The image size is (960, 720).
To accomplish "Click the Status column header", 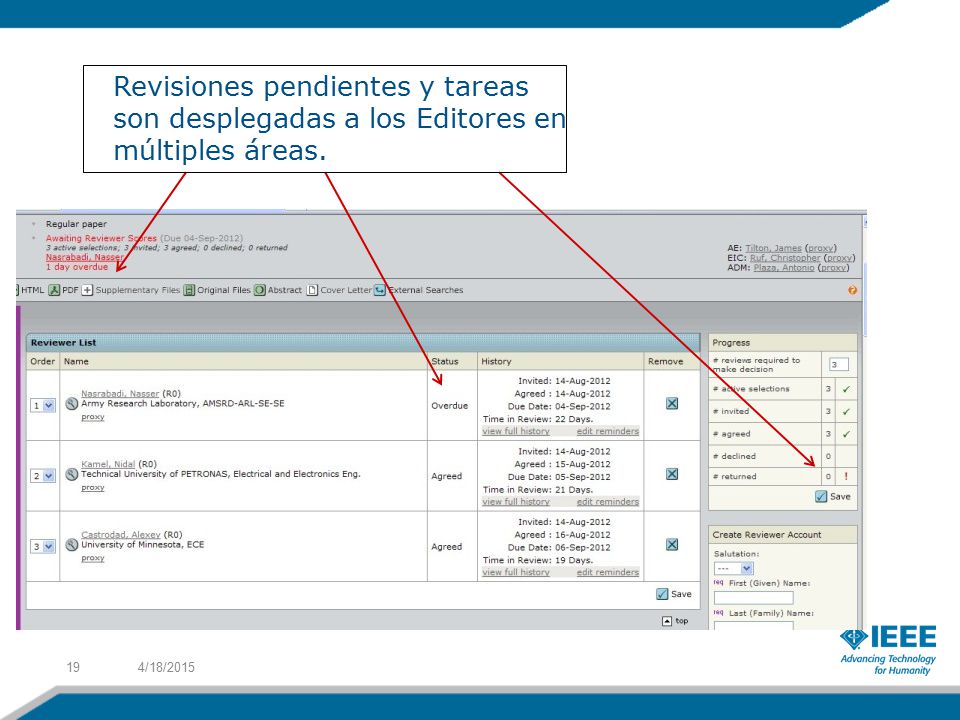I will click(x=444, y=361).
